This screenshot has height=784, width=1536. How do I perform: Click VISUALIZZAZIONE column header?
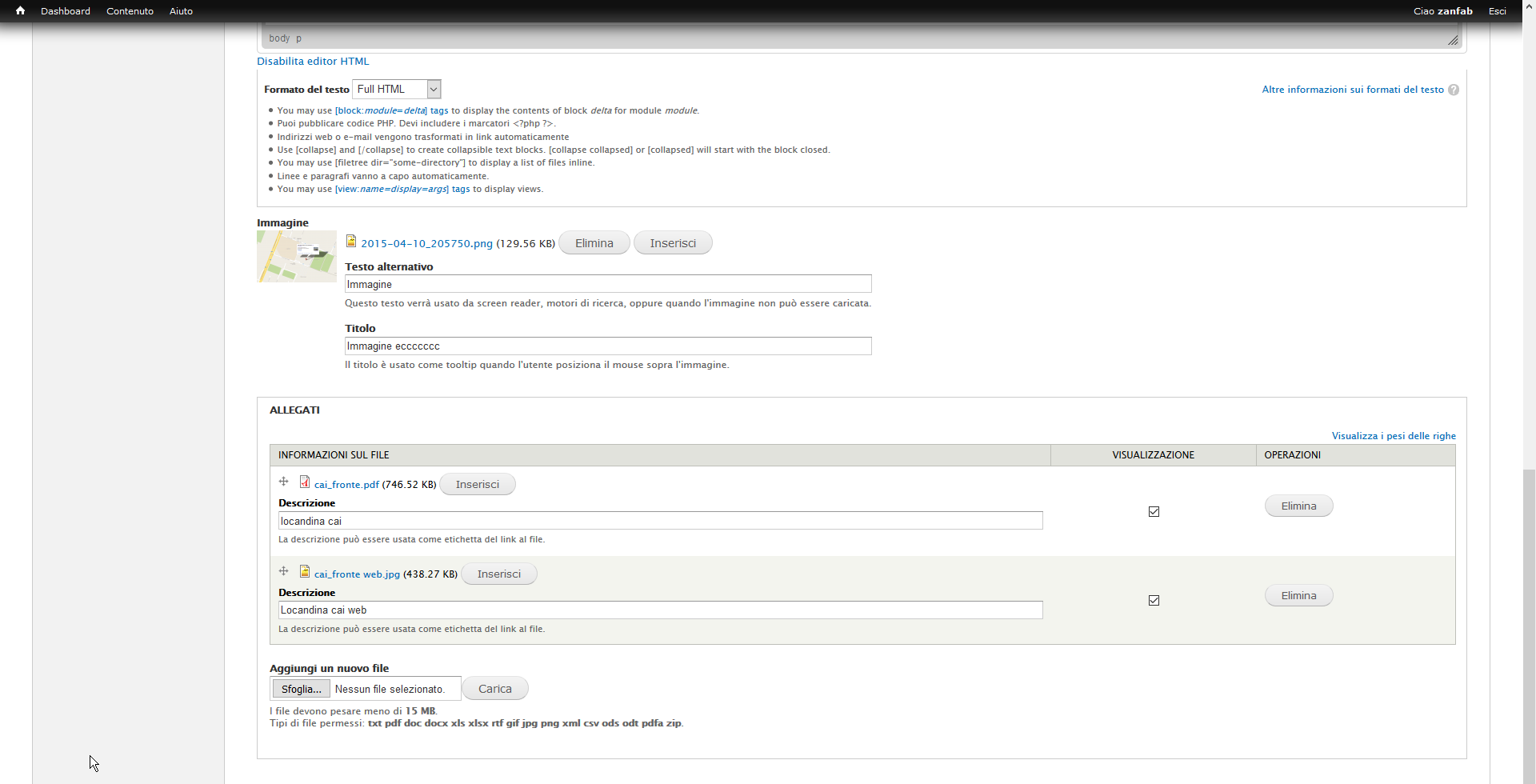click(1153, 455)
